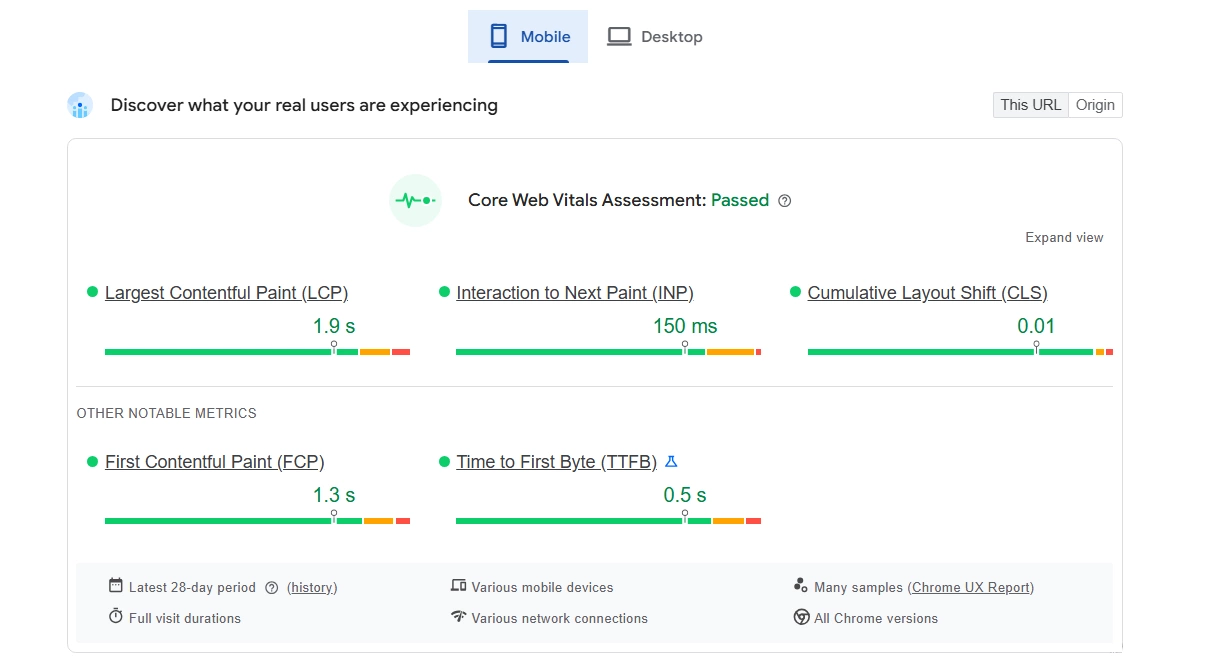Switch to This URL data view
Screen dimensions: 1218x664
pyautogui.click(x=1030, y=105)
